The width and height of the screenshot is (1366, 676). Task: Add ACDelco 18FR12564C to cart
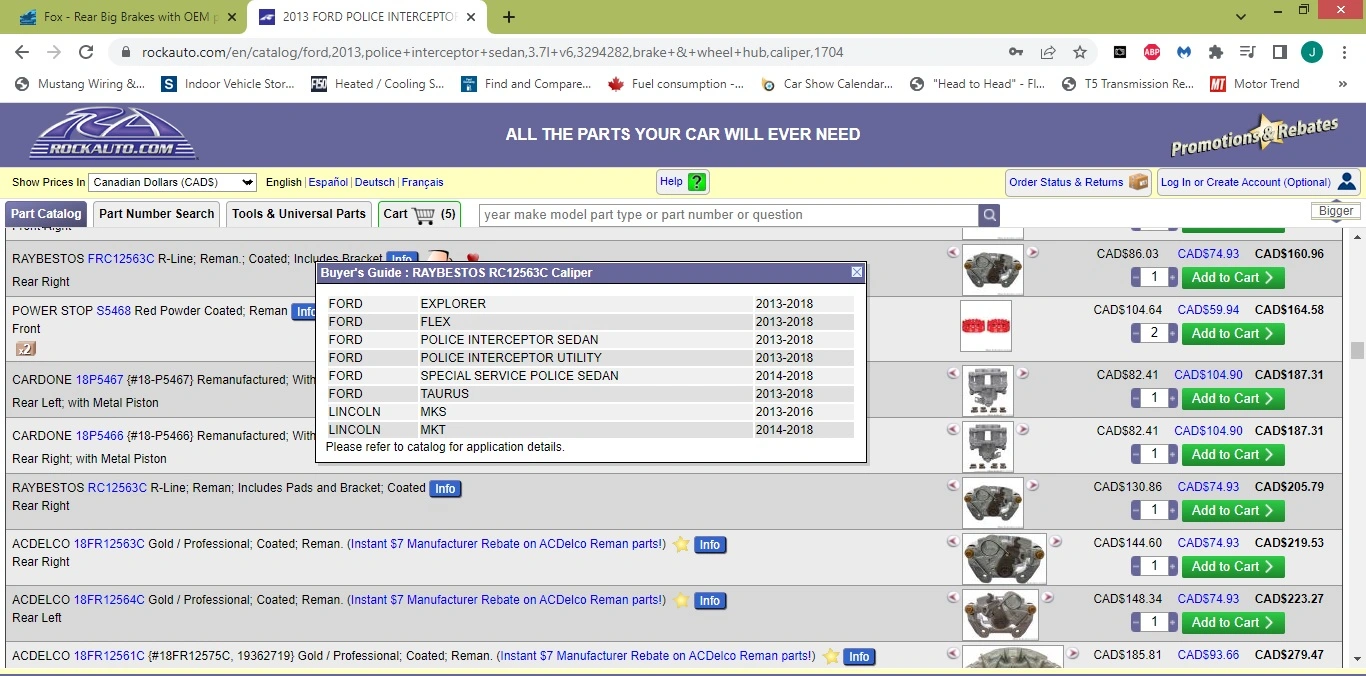tap(1232, 622)
